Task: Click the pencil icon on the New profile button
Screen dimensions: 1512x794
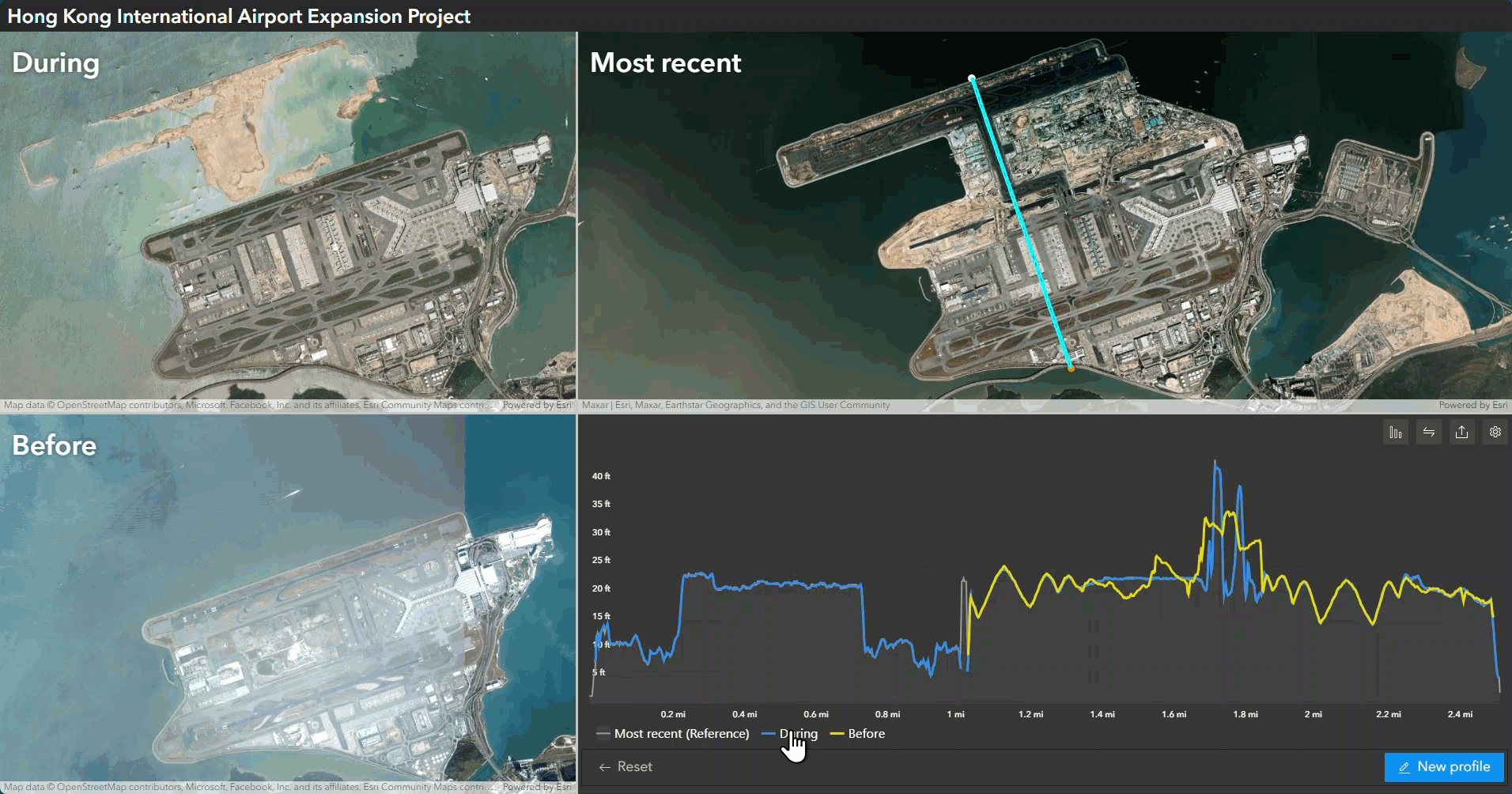Action: 1405,766
